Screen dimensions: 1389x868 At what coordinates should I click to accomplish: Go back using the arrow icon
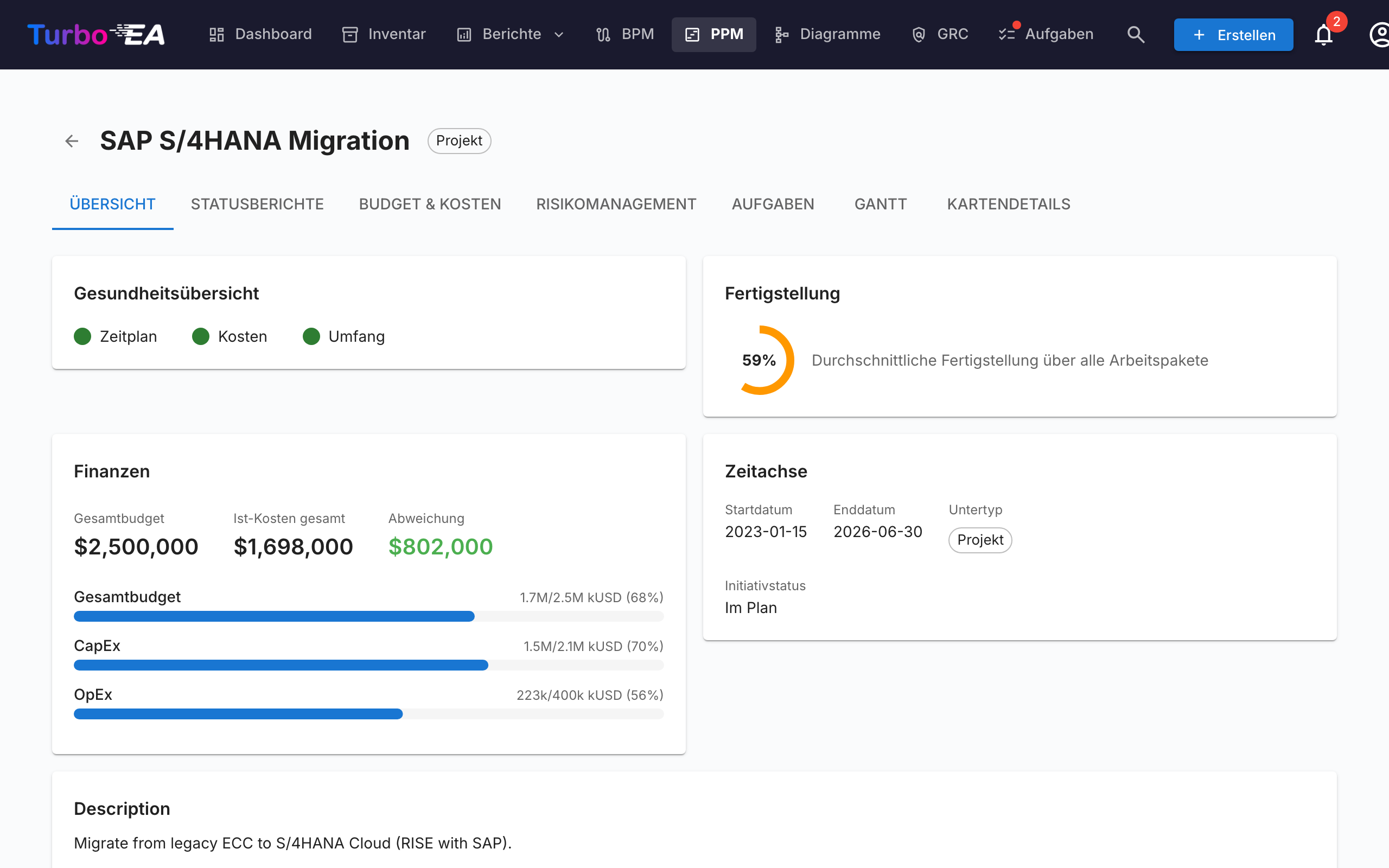click(72, 141)
